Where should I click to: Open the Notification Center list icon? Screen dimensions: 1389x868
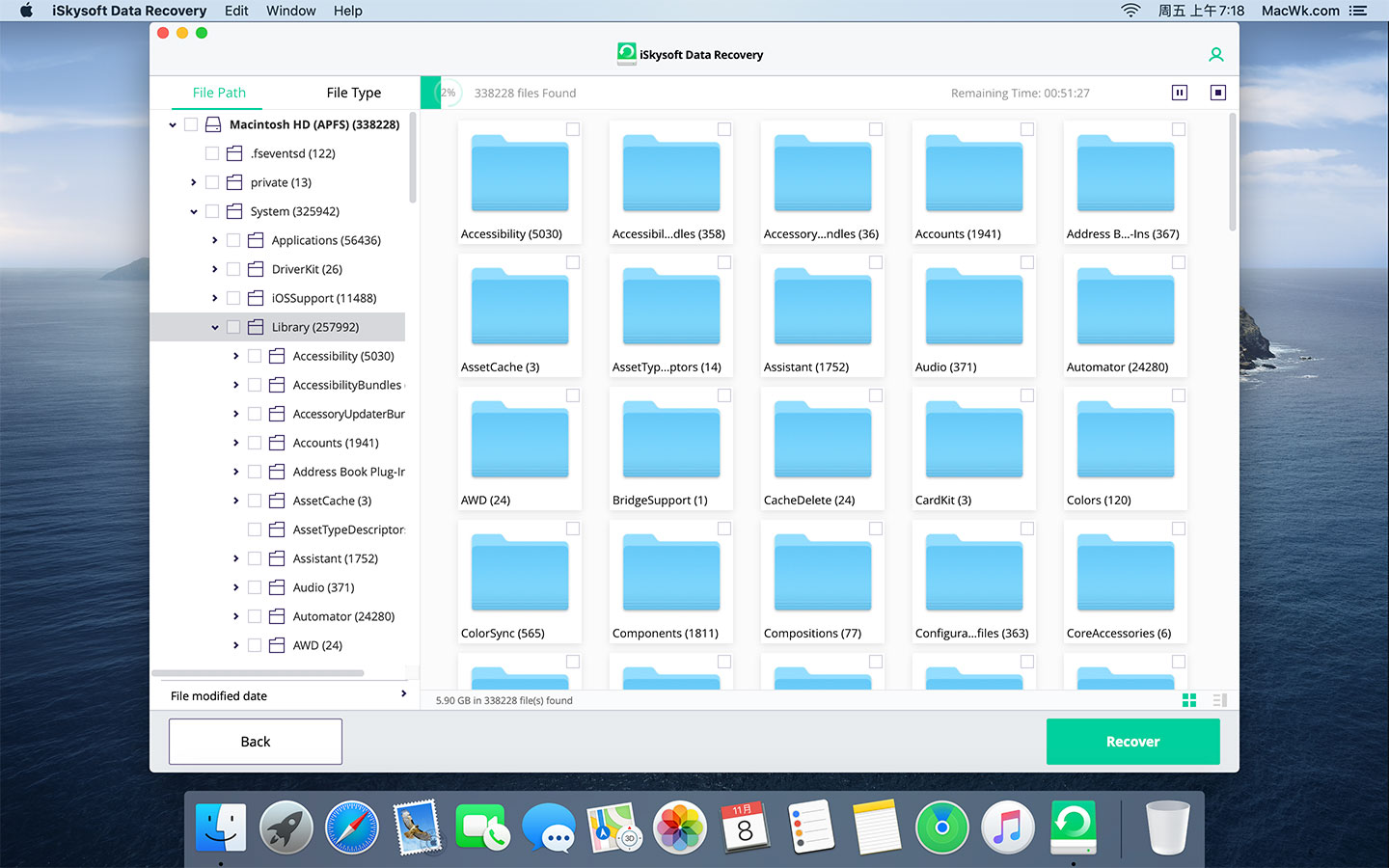click(1358, 11)
